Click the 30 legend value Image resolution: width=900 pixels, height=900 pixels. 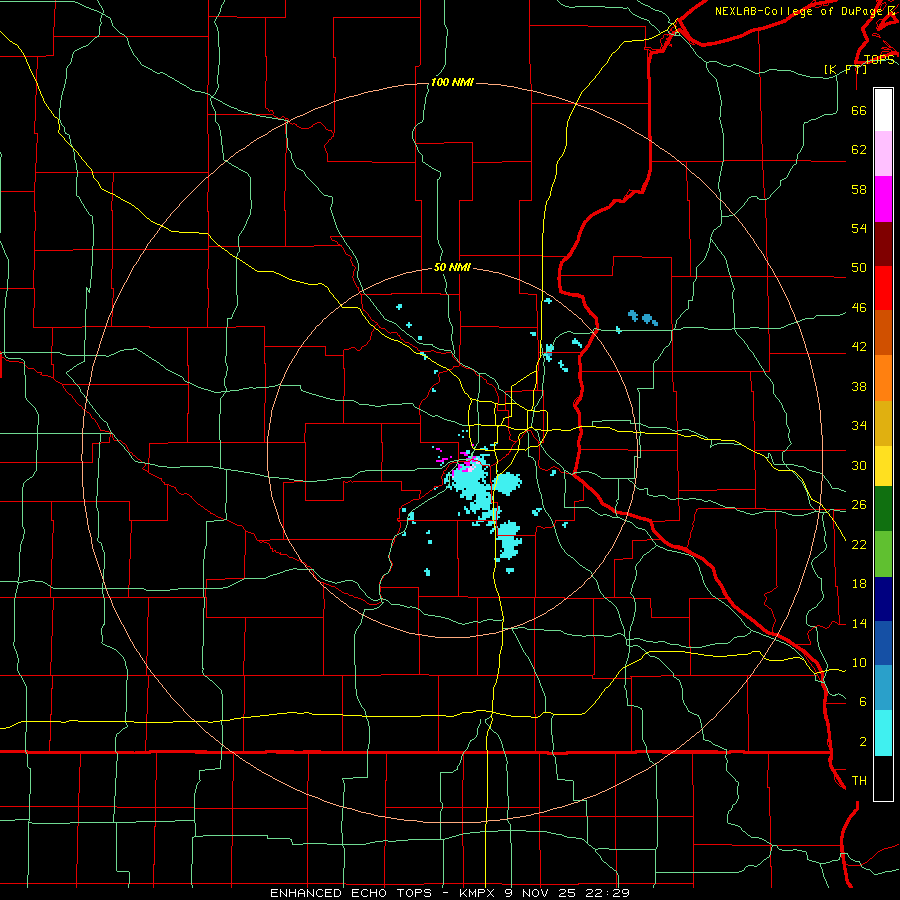[859, 465]
